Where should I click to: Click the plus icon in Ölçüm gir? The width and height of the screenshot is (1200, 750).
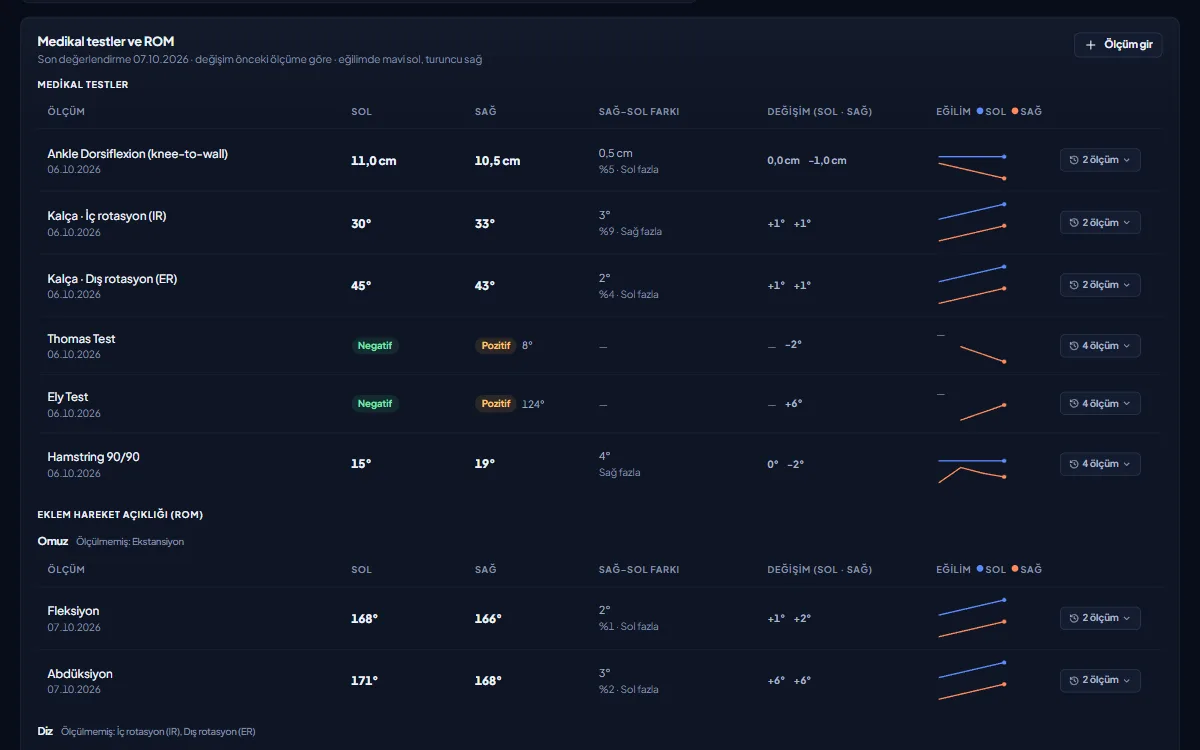pos(1091,45)
